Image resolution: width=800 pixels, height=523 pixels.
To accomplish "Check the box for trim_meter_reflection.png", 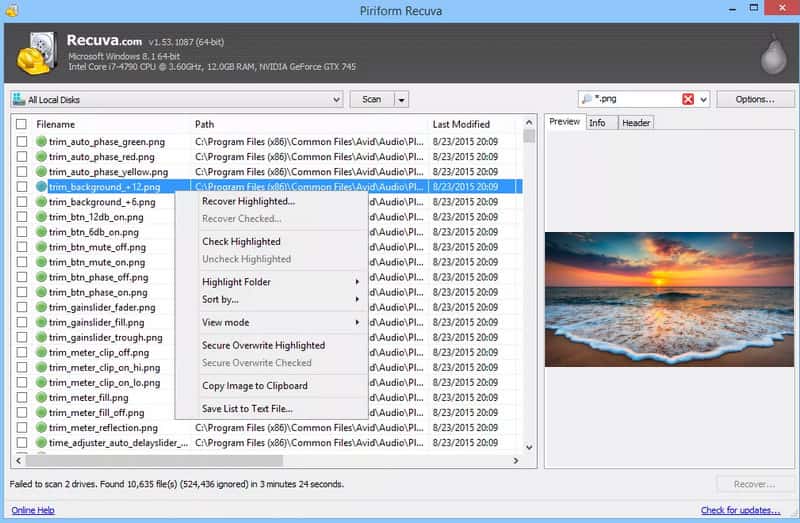I will (21, 428).
